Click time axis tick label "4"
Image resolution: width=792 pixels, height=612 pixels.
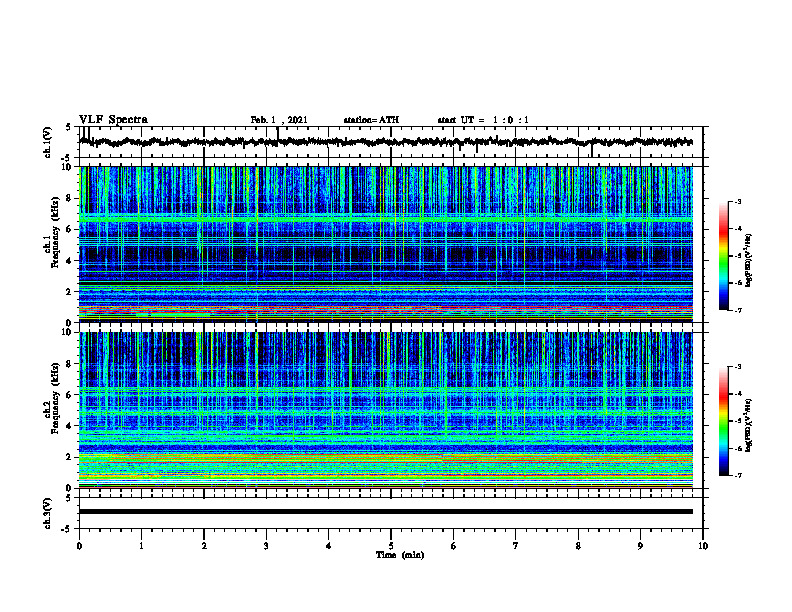pos(329,546)
